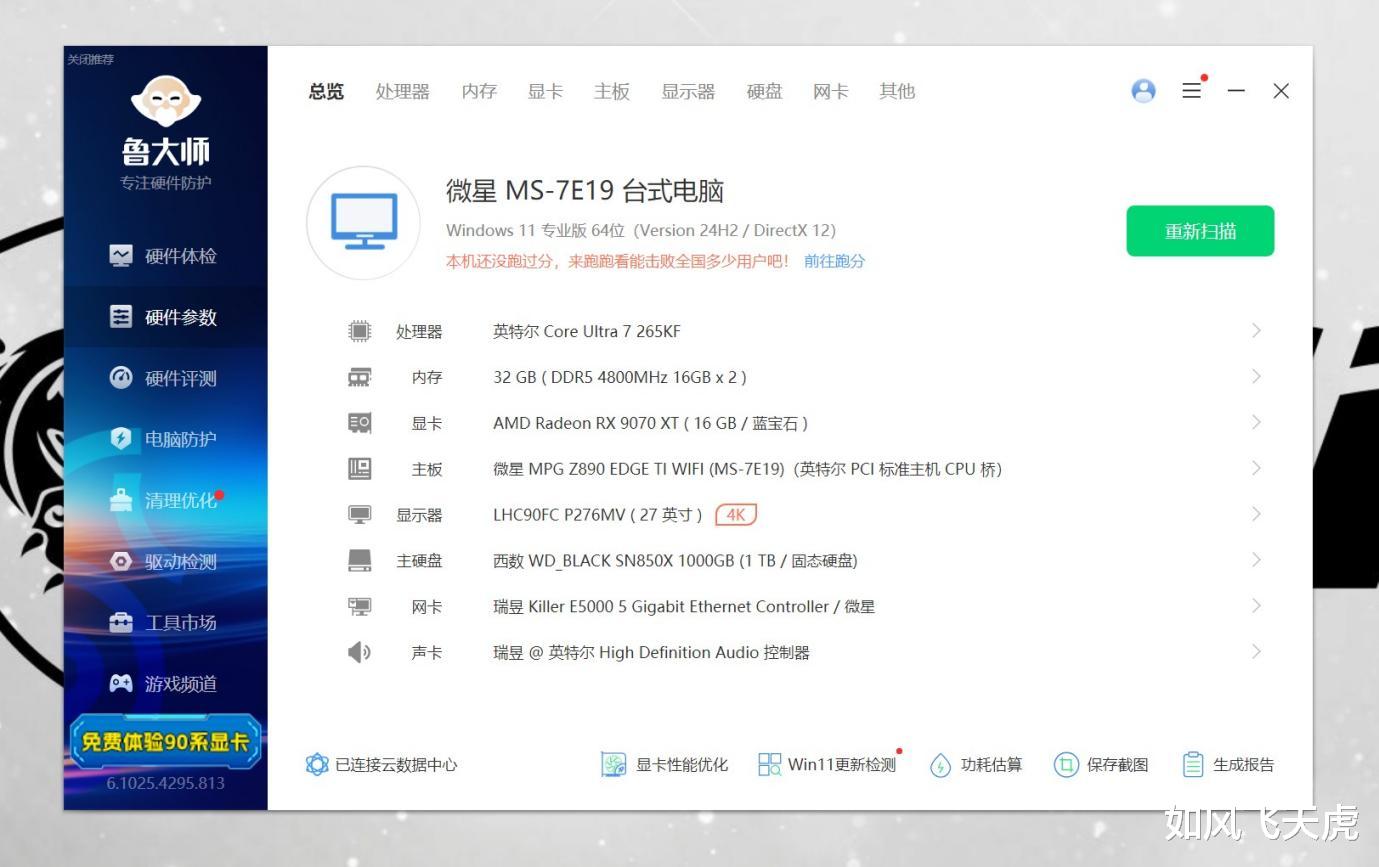Click the 硬件评测 gauge icon
The width and height of the screenshot is (1379, 867).
(121, 378)
